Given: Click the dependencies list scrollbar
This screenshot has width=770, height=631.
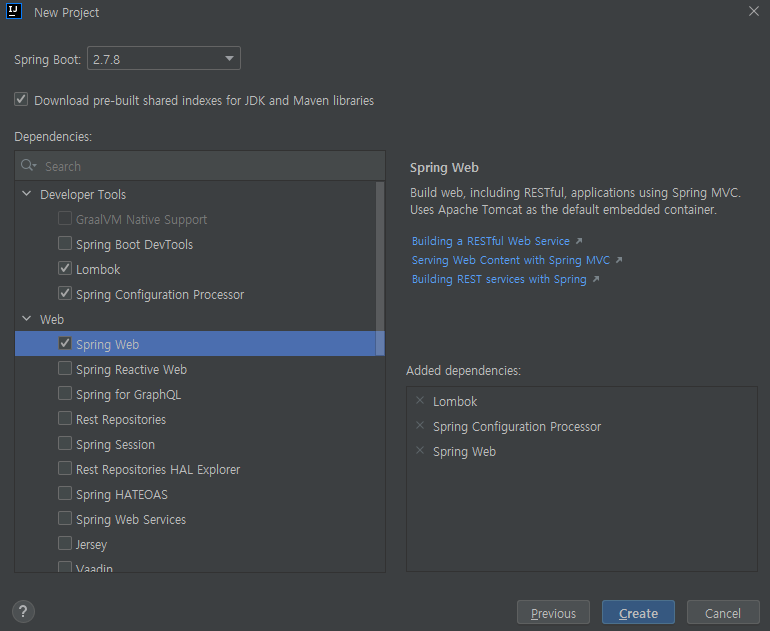Looking at the screenshot, I should tap(380, 268).
